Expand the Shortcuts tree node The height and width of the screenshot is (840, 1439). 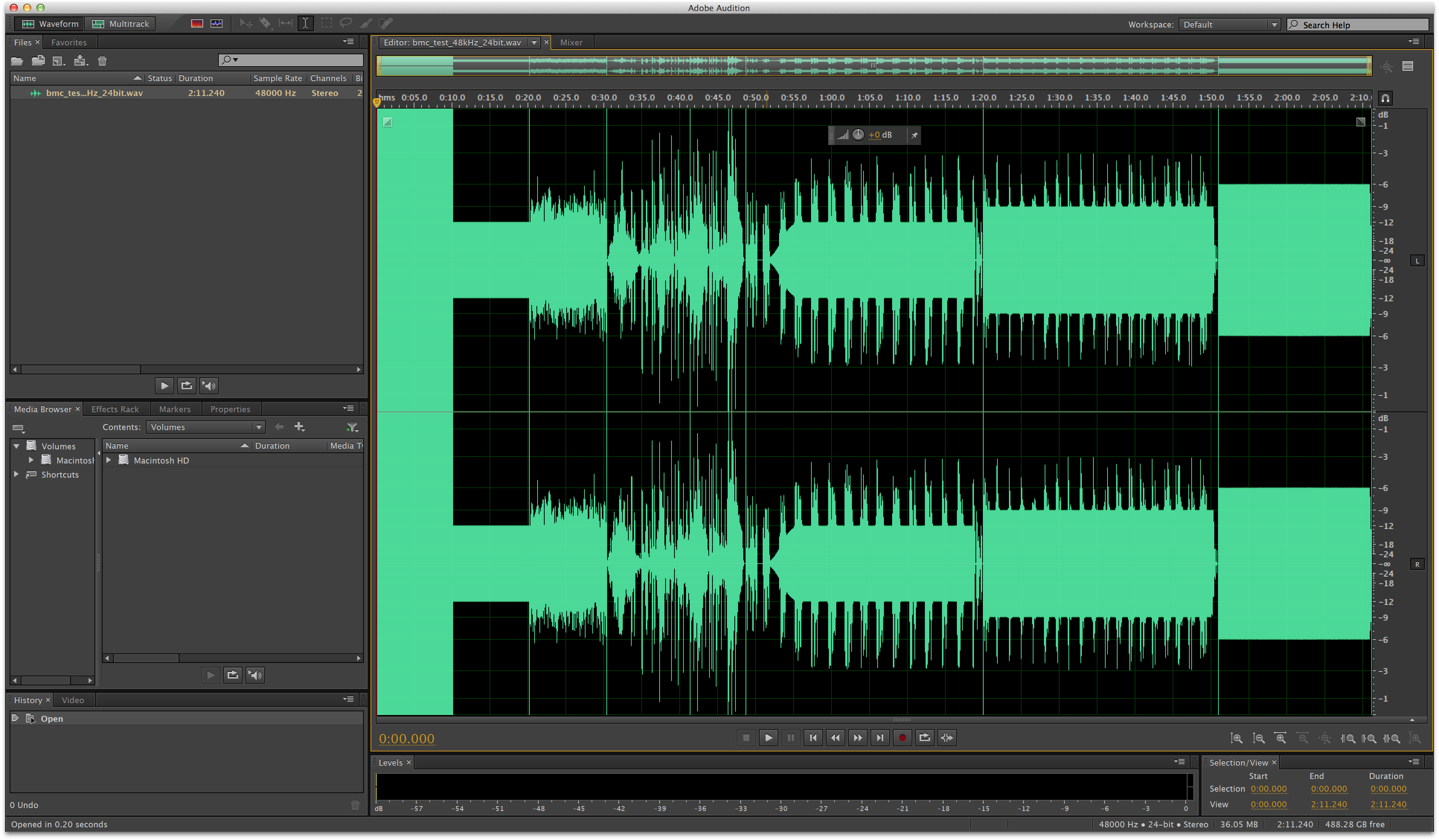click(17, 475)
